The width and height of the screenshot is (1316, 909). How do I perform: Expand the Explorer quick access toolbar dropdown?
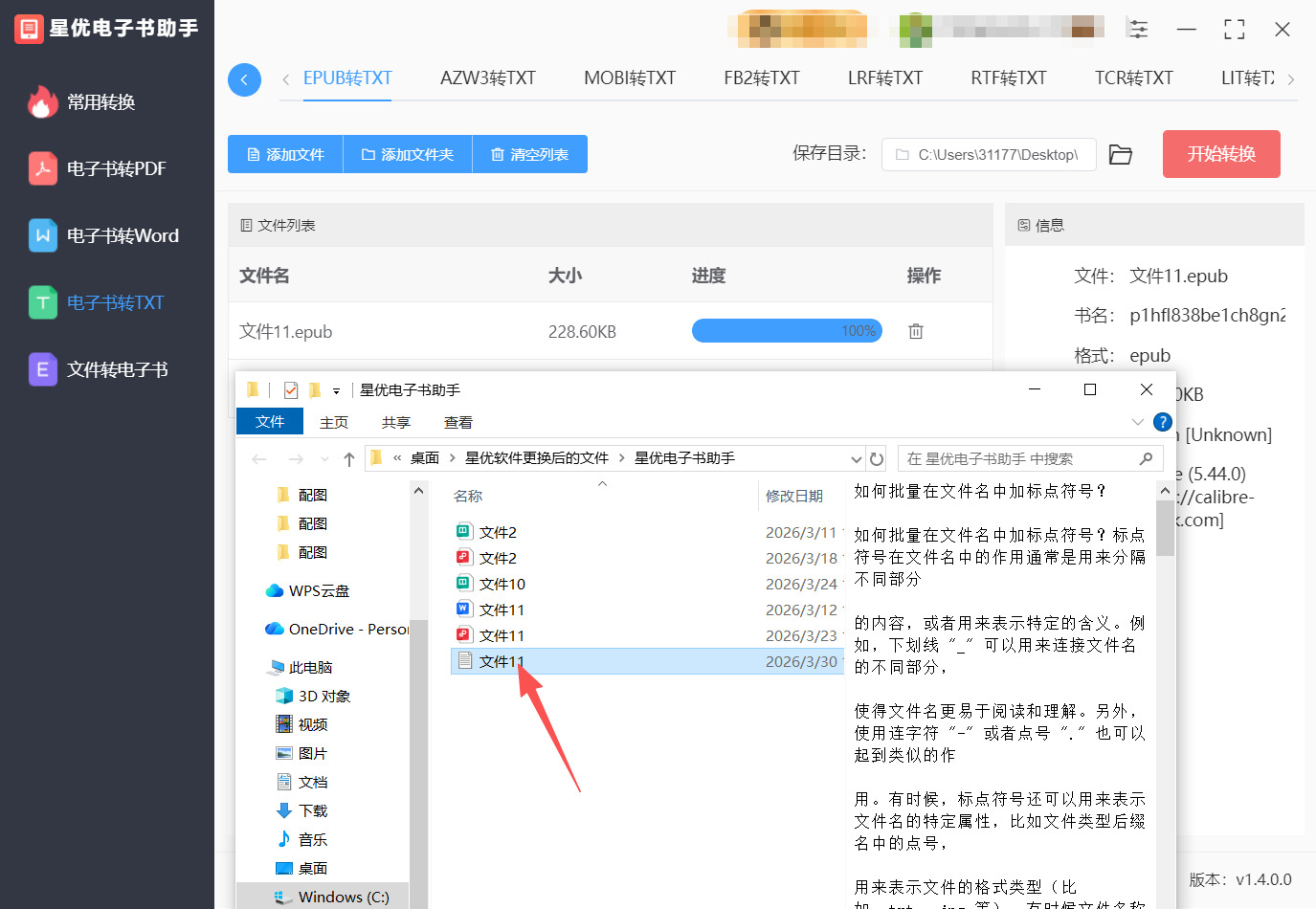tap(336, 391)
